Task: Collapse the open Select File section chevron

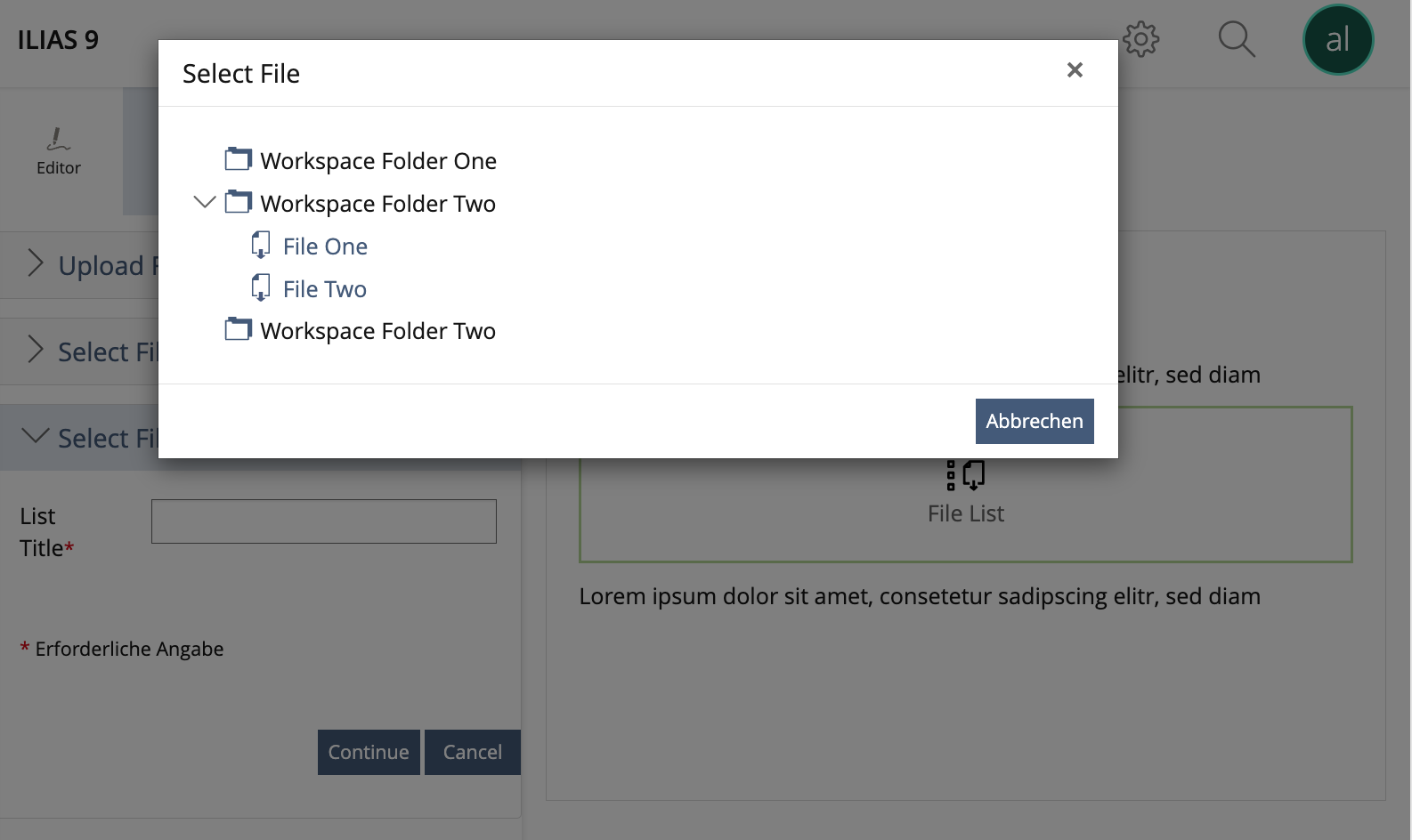Action: point(36,436)
